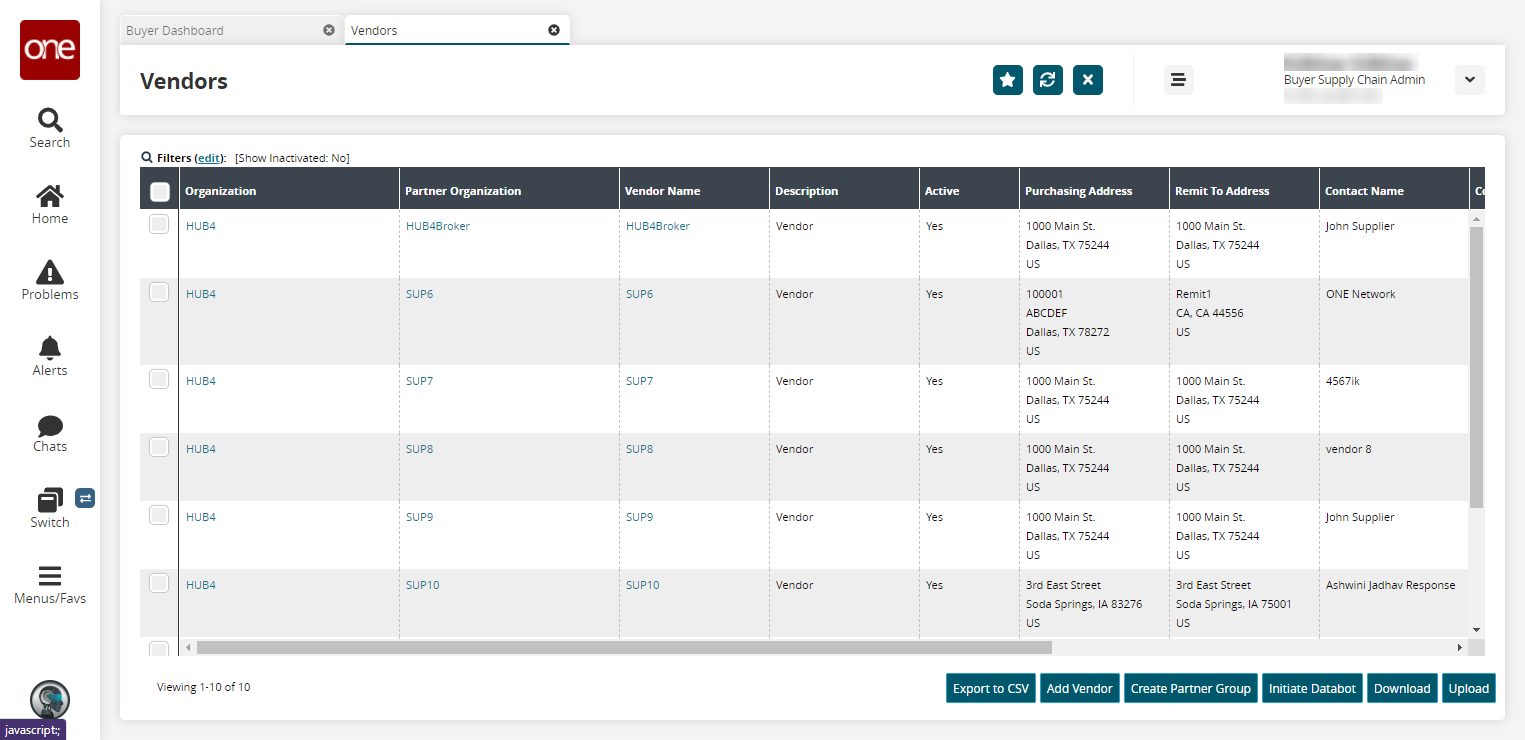Open the SUP10 vendor name link
This screenshot has height=740, width=1525.
click(x=642, y=585)
